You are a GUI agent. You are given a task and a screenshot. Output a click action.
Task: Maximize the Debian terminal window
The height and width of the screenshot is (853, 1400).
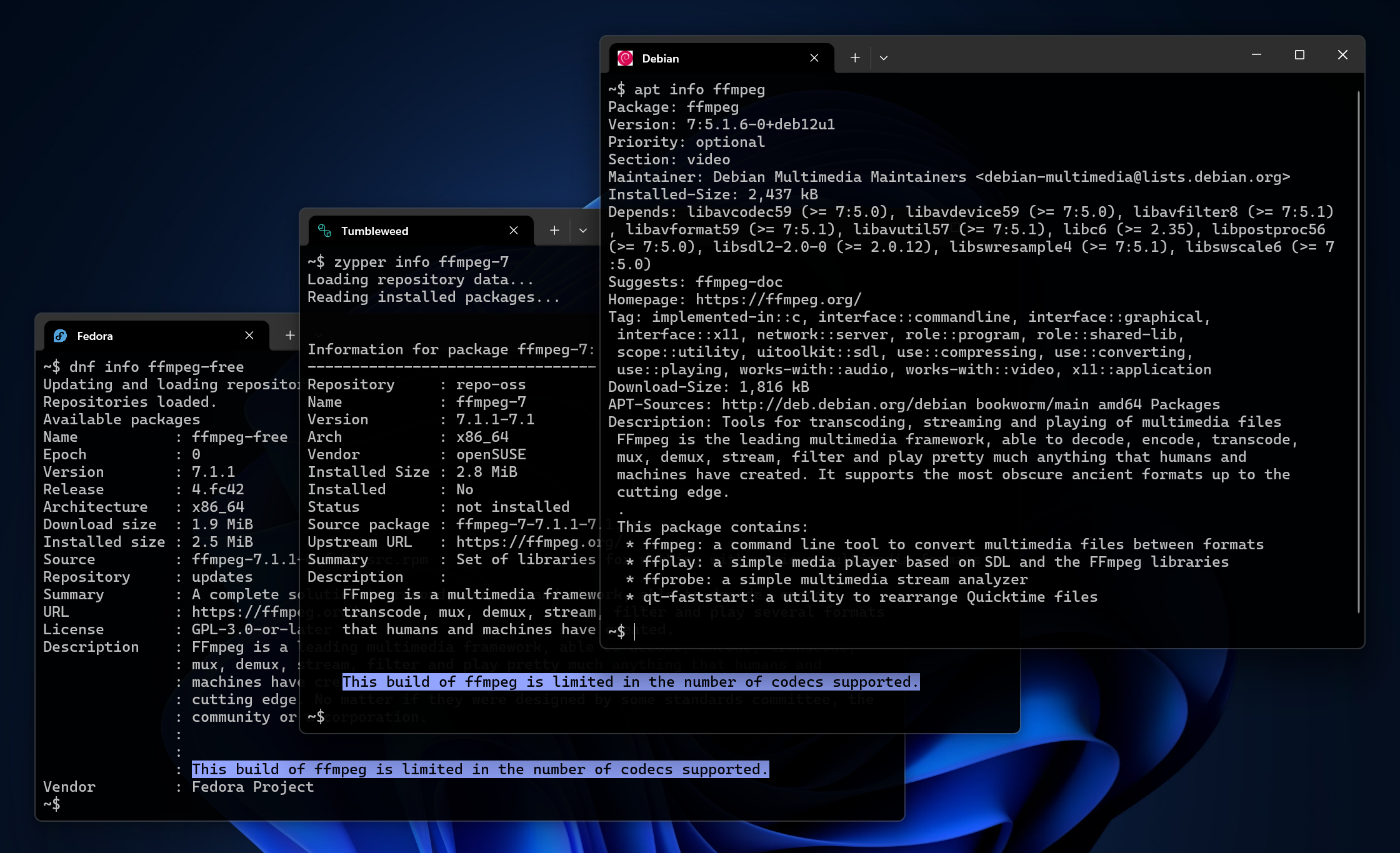coord(1299,55)
